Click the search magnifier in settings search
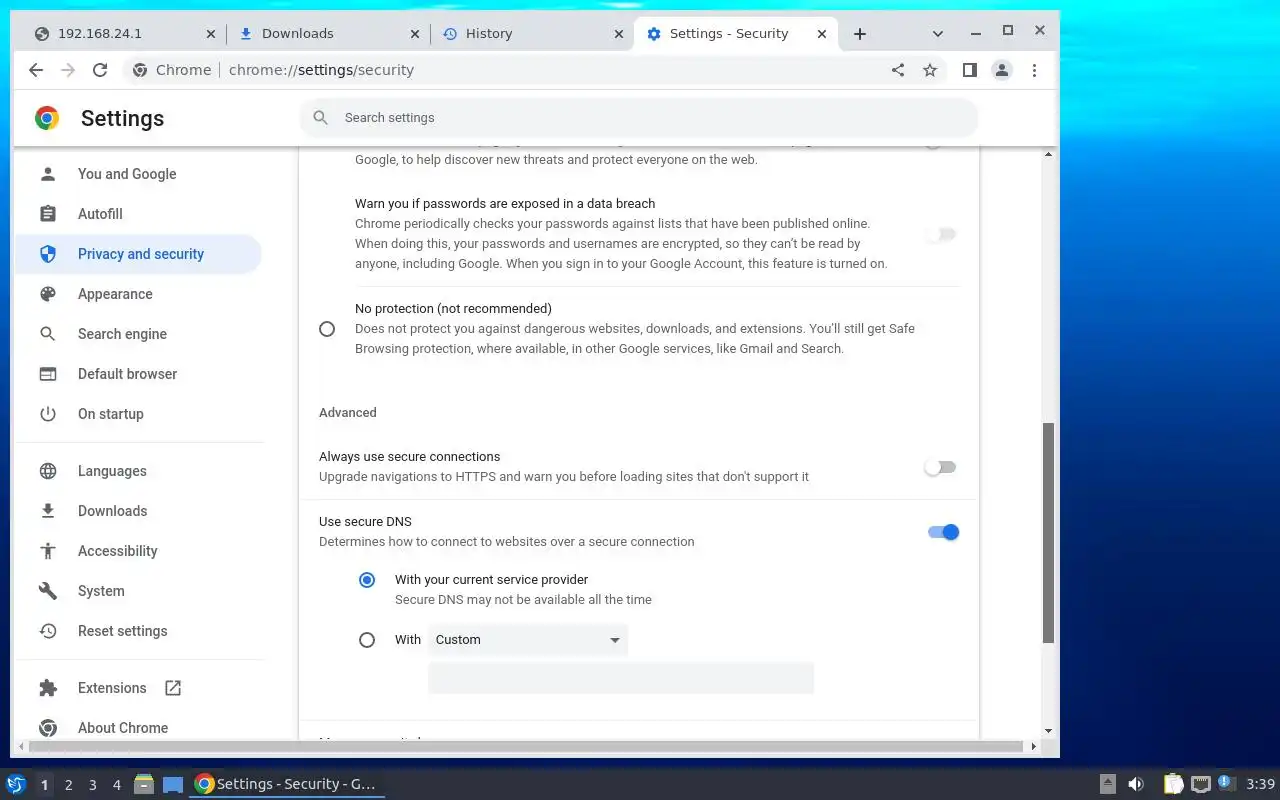 (321, 118)
